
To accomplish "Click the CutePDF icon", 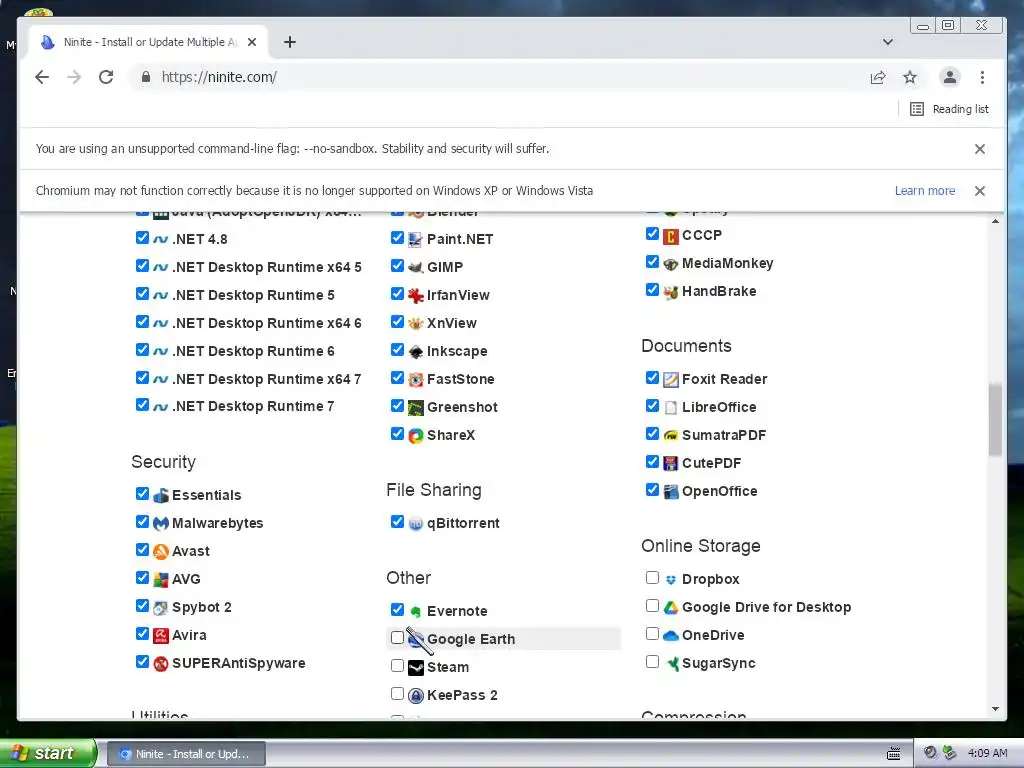I will [x=671, y=464].
